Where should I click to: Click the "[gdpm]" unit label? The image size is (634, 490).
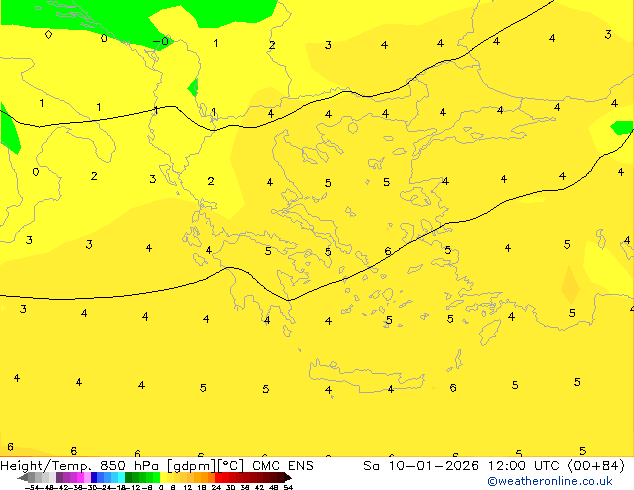click(192, 466)
